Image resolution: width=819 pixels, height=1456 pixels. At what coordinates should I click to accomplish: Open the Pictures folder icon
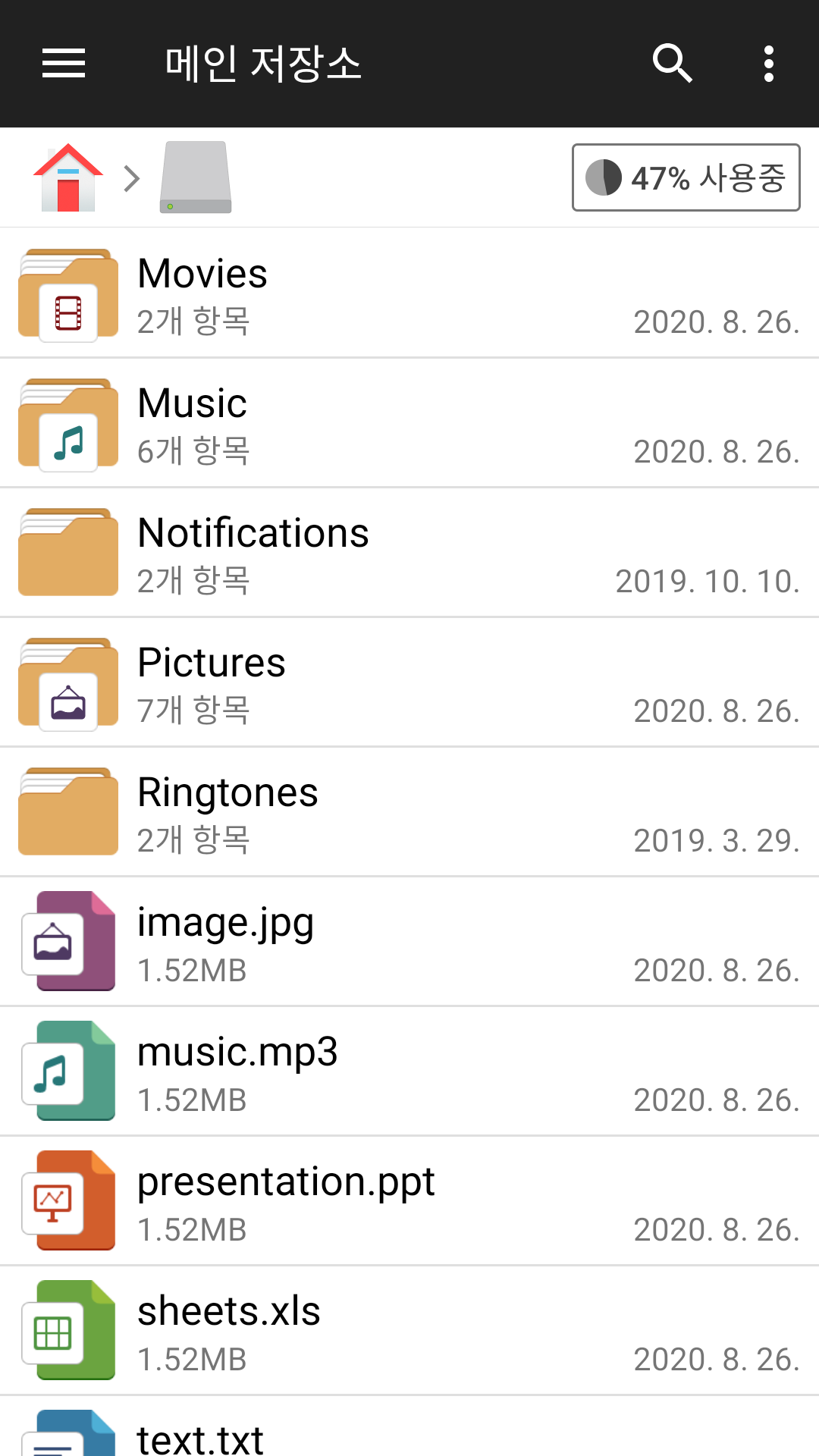coord(68,683)
